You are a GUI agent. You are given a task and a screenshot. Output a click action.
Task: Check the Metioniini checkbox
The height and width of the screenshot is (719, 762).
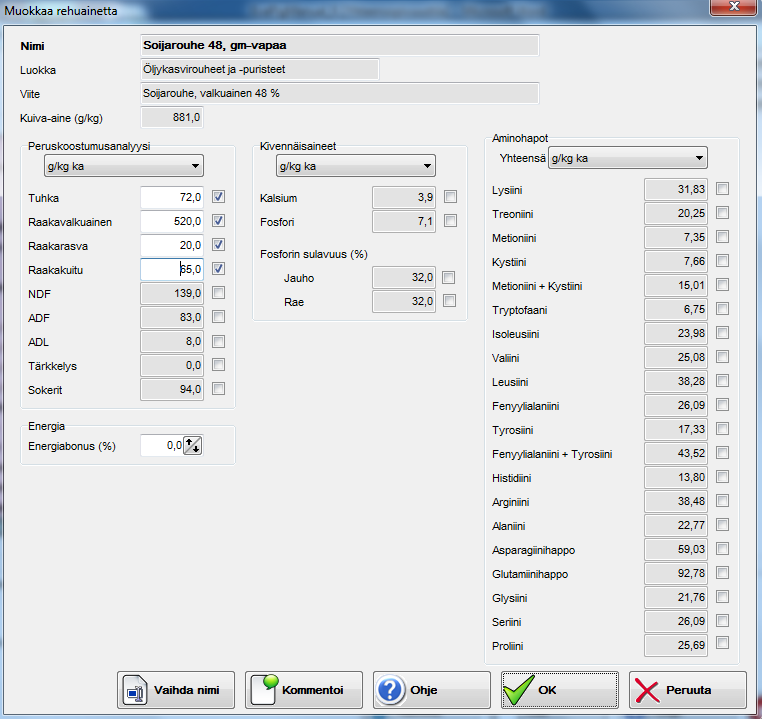pyautogui.click(x=723, y=237)
